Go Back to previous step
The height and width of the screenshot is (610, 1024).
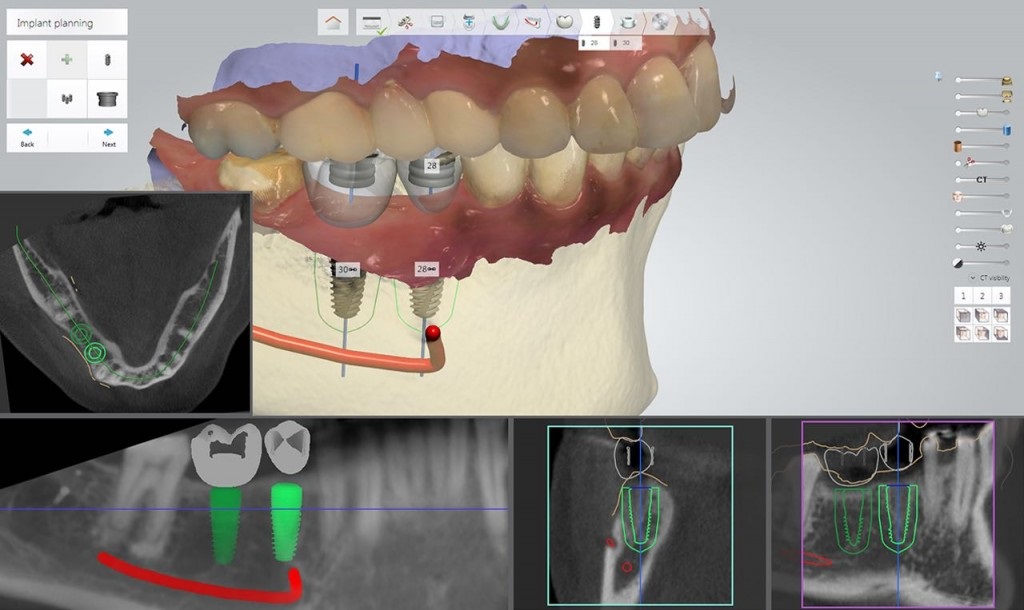tap(27, 138)
